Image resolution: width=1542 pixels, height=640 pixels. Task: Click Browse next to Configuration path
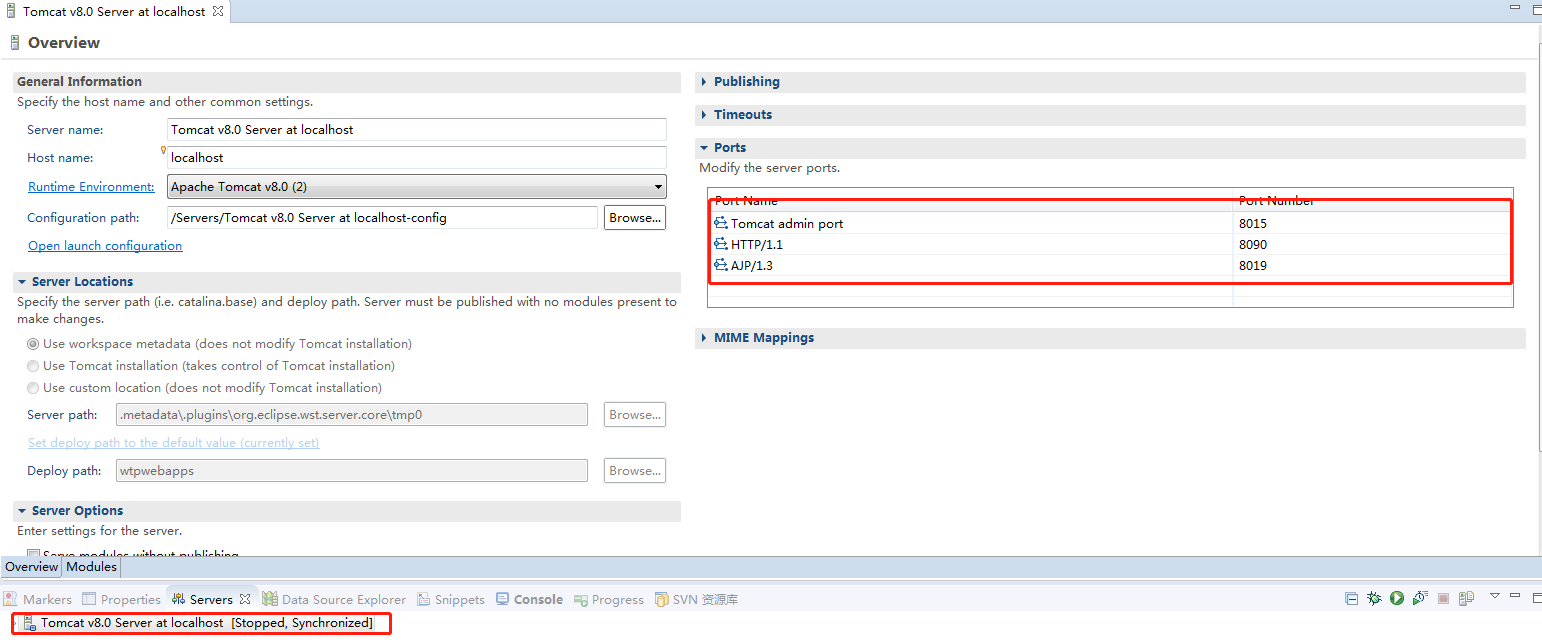[x=635, y=218]
